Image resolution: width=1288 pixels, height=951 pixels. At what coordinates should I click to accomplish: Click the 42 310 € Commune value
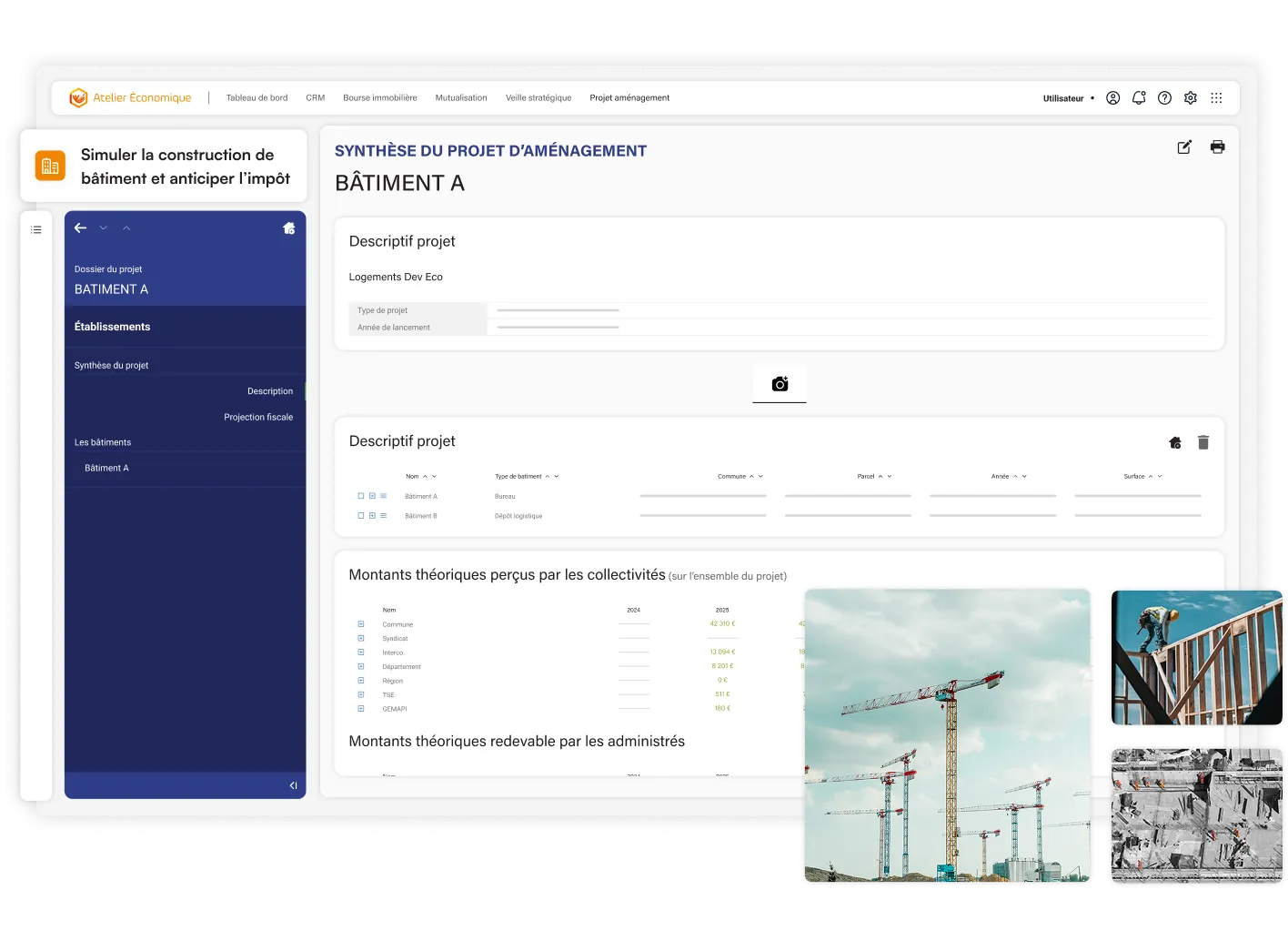click(722, 623)
